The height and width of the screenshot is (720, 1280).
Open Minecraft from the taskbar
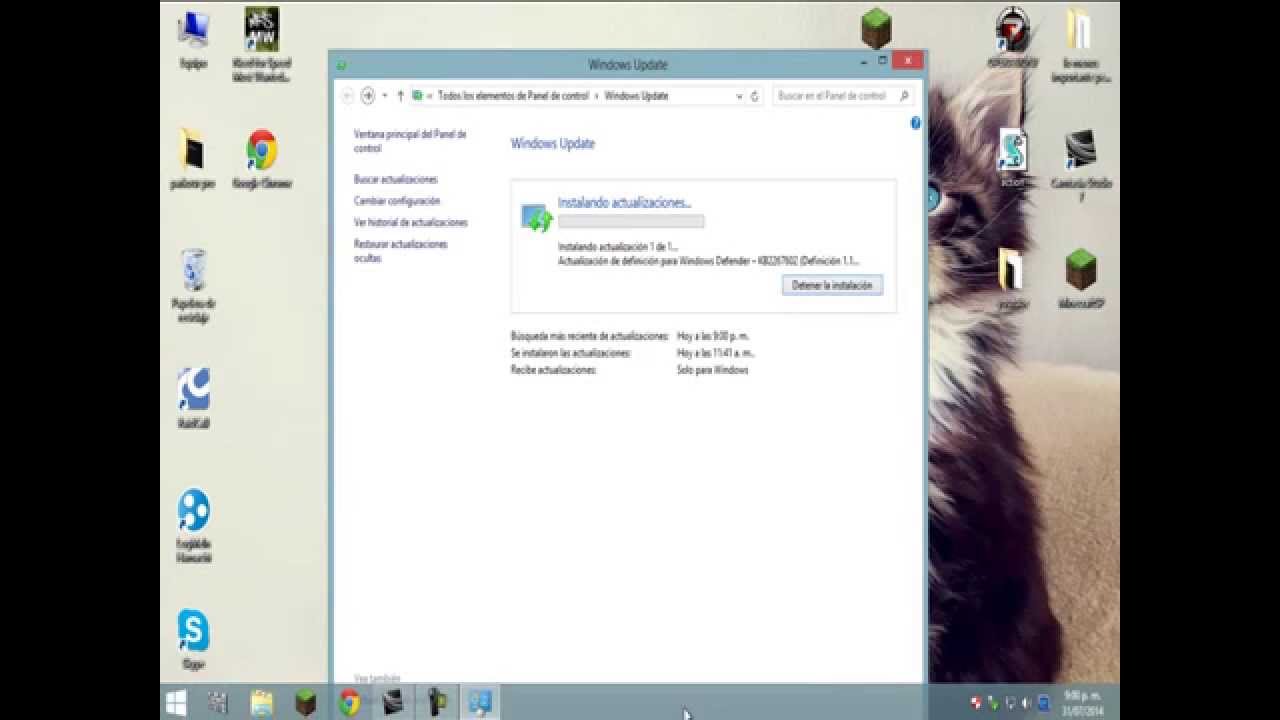305,702
